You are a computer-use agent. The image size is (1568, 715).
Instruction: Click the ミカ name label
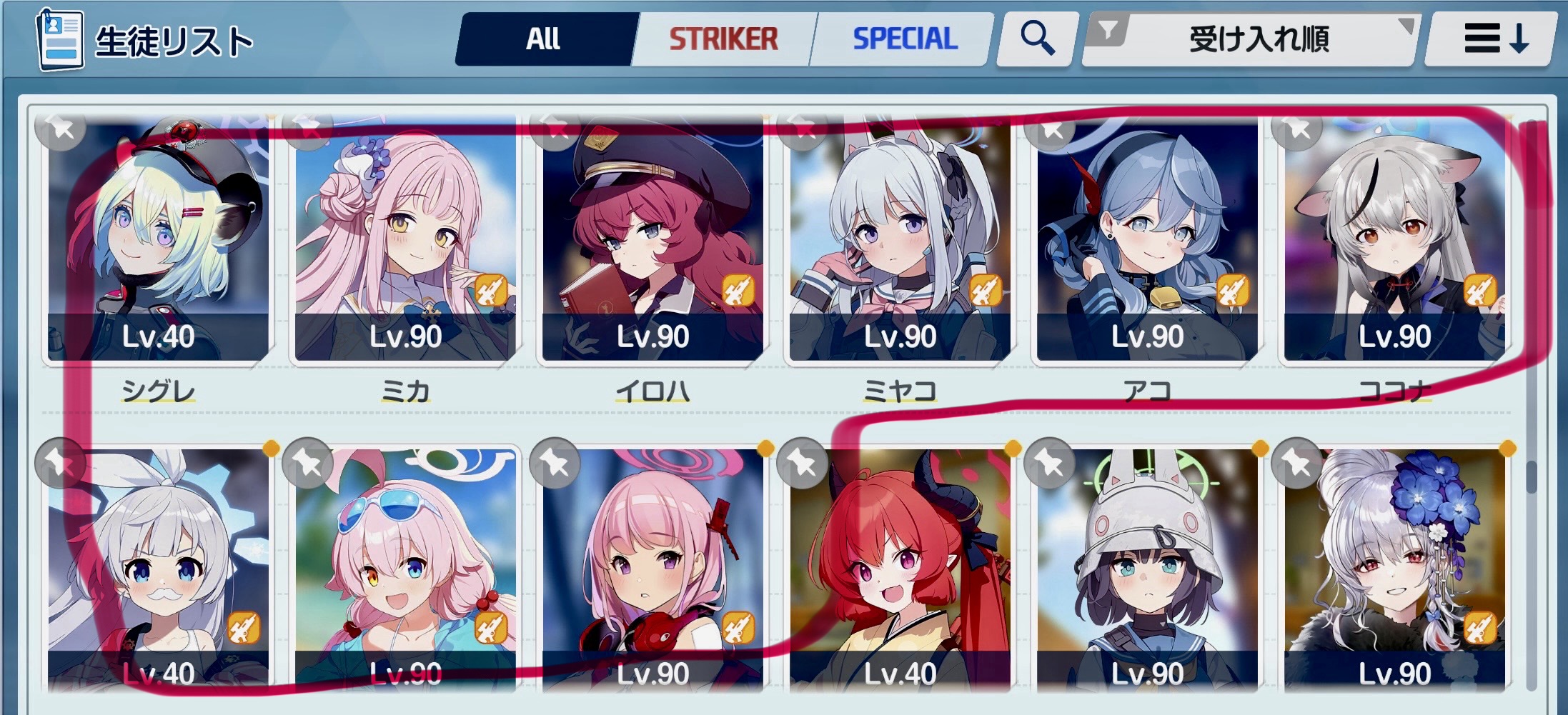pyautogui.click(x=405, y=391)
